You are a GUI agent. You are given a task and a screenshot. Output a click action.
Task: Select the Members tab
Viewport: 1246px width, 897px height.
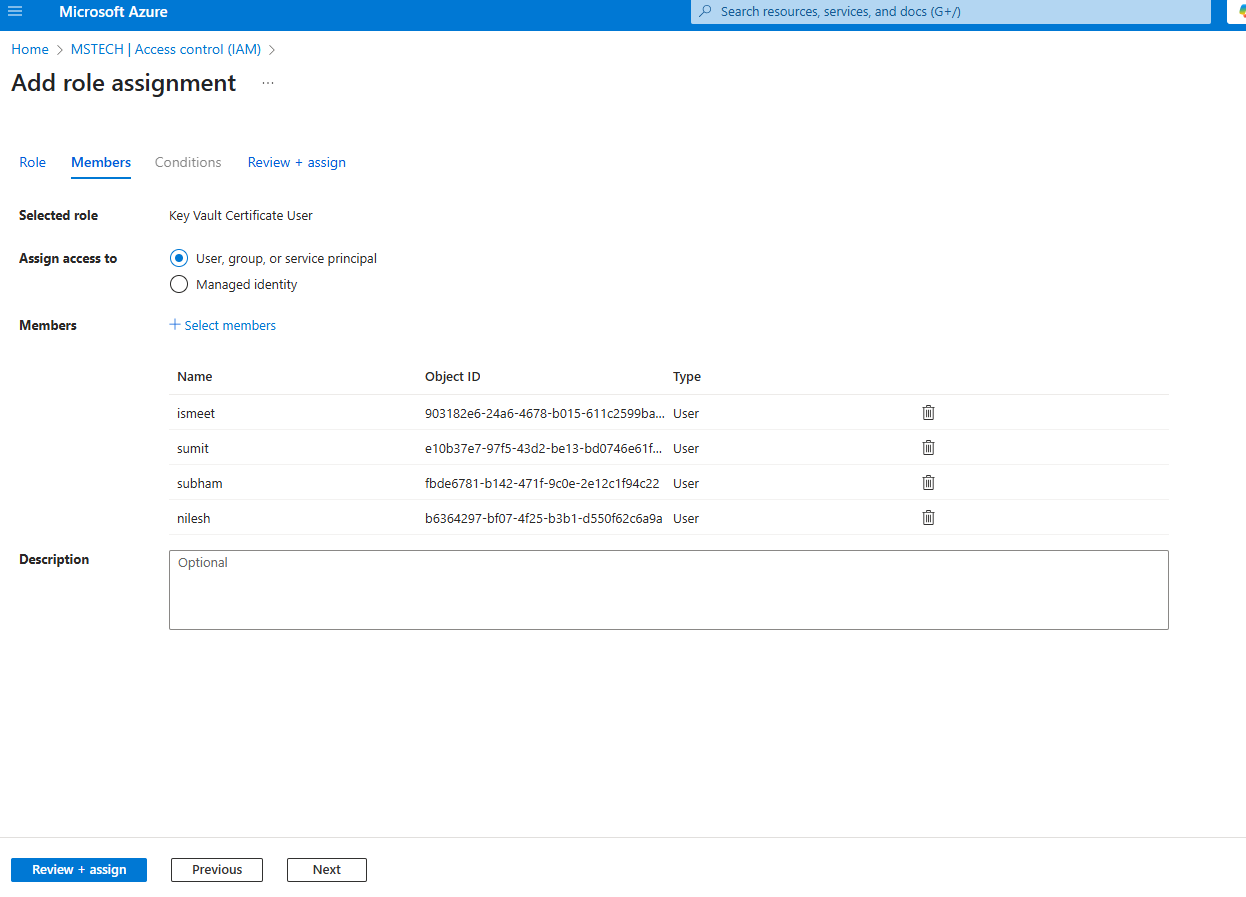point(101,162)
